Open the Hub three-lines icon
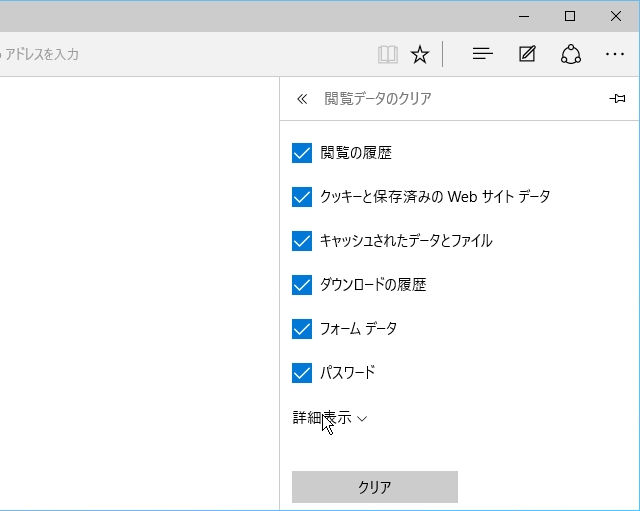This screenshot has height=511, width=640. 482,54
